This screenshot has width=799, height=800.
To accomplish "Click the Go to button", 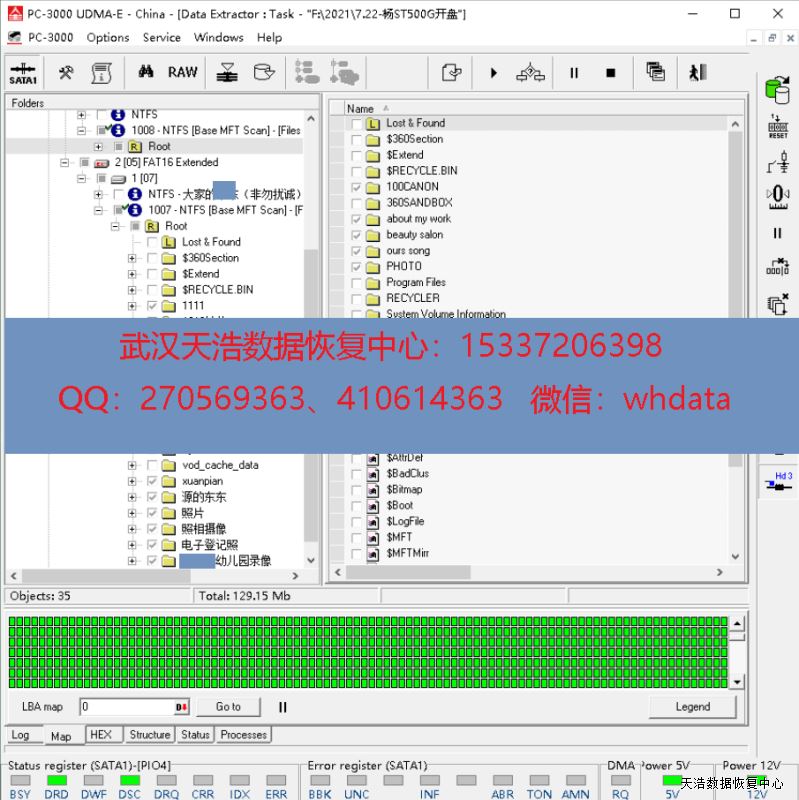I will pyautogui.click(x=228, y=707).
